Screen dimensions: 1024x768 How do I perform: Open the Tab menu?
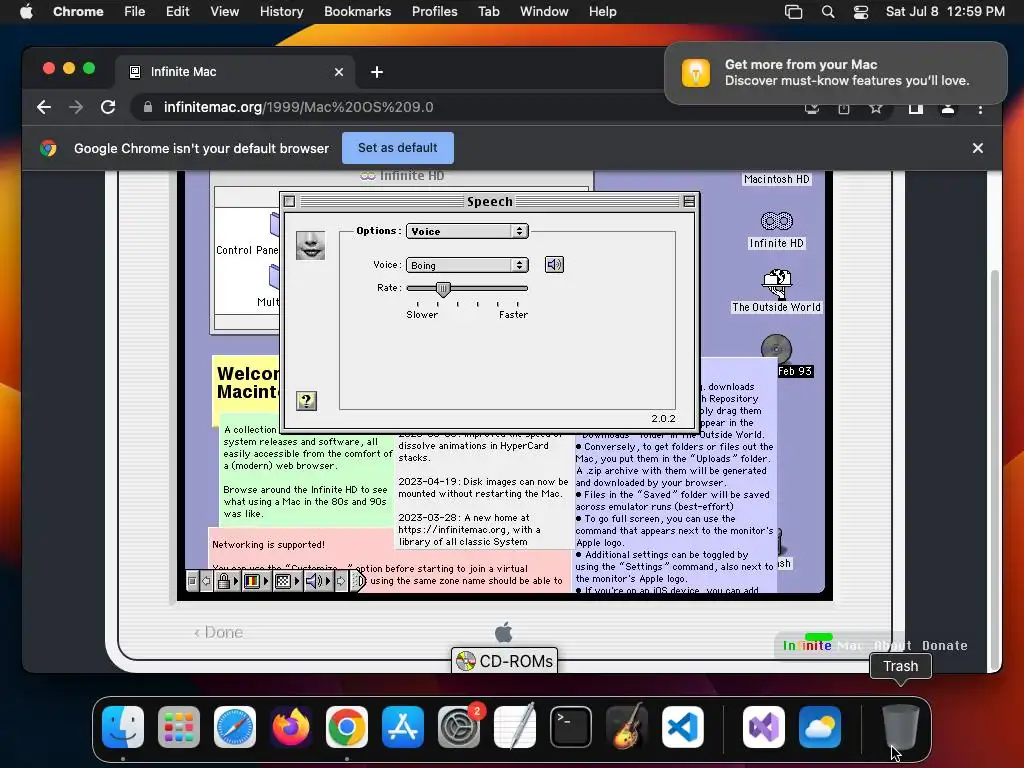pyautogui.click(x=488, y=12)
